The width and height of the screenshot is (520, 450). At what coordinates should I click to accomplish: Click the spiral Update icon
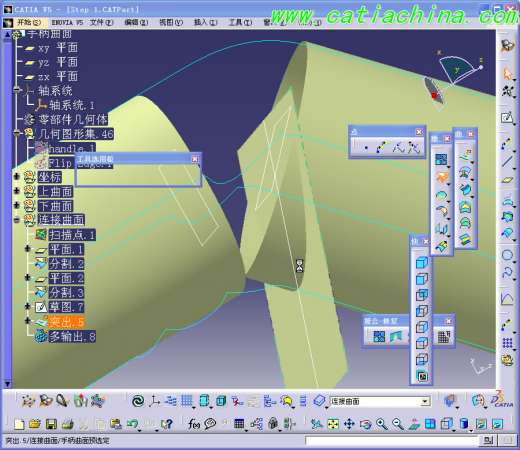coord(138,401)
